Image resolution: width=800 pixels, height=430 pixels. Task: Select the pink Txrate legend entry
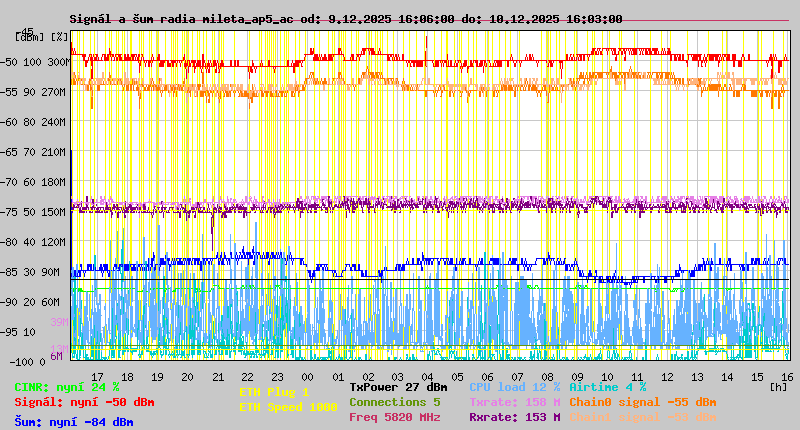click(514, 402)
